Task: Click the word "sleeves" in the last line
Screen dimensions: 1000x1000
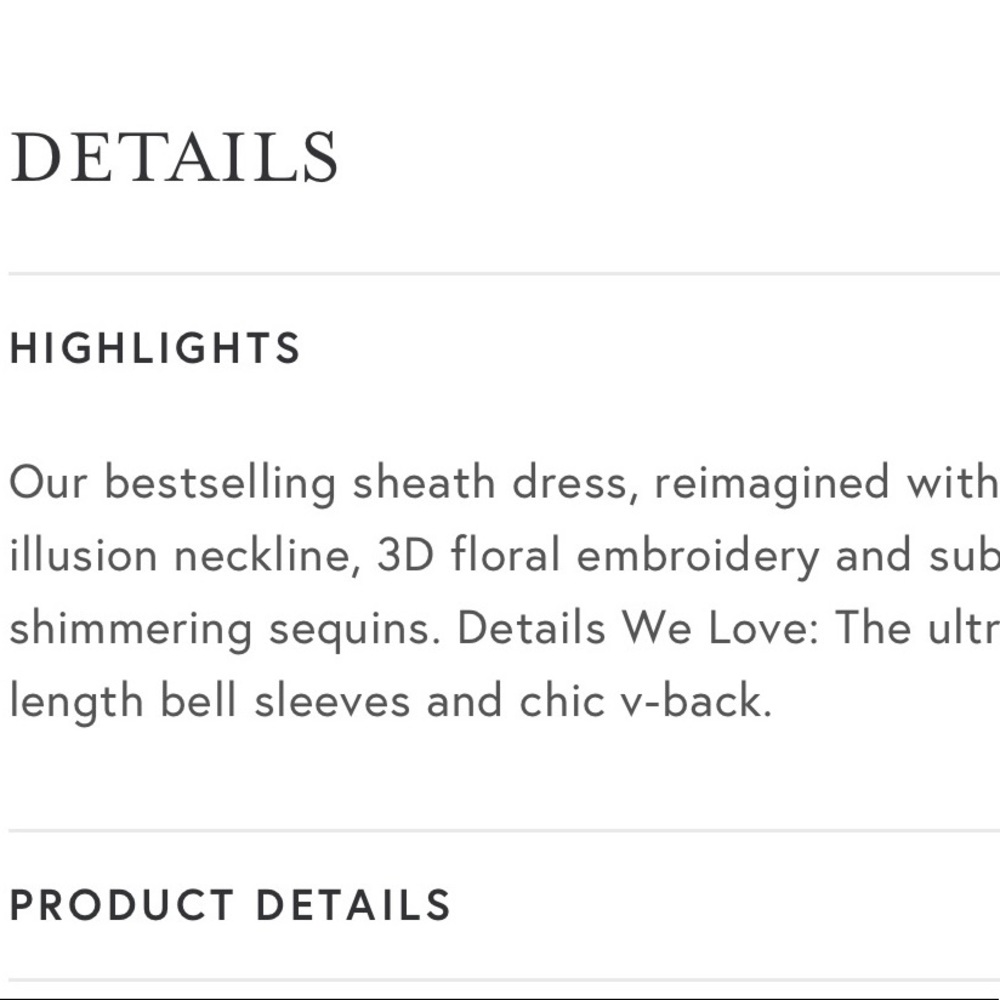Action: [x=332, y=700]
